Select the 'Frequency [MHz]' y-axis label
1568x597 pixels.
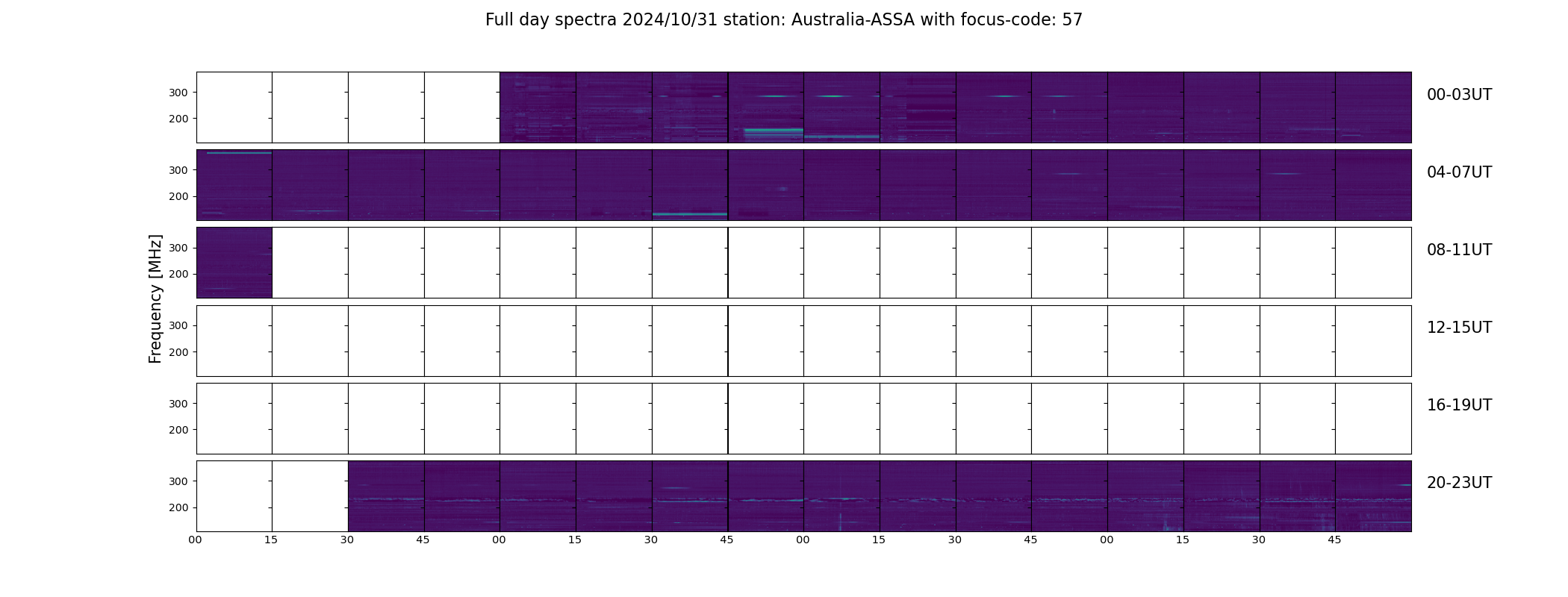155,299
